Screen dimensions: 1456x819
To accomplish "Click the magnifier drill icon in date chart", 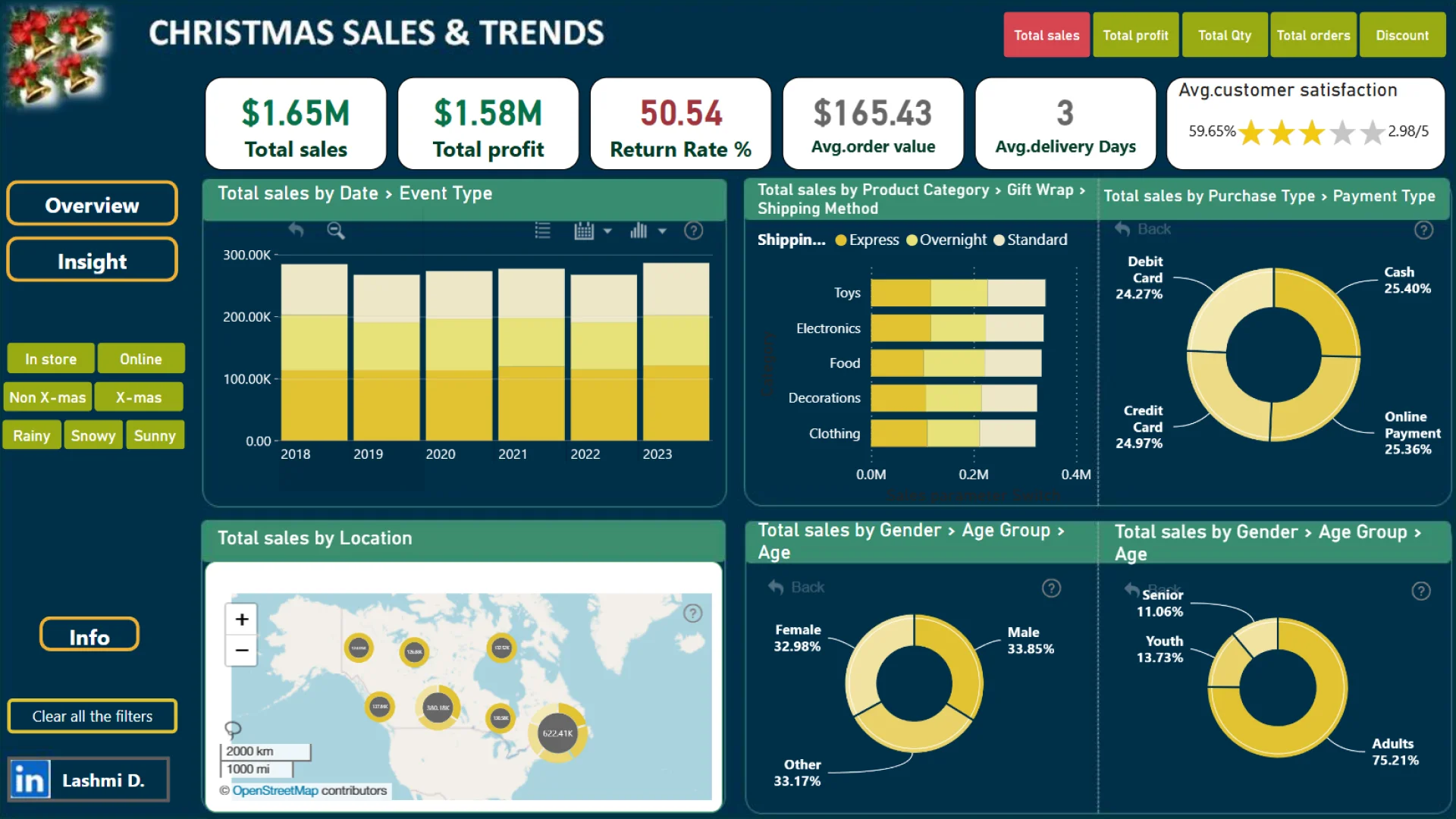I will click(336, 231).
